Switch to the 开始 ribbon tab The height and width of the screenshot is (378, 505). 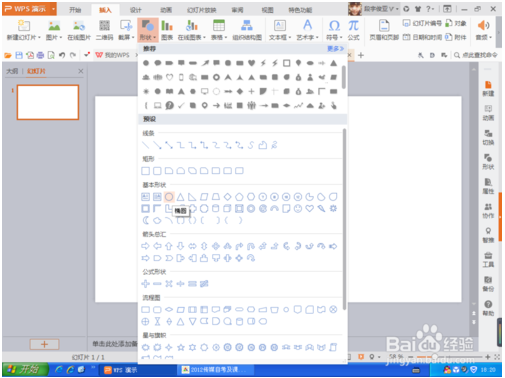click(x=75, y=10)
